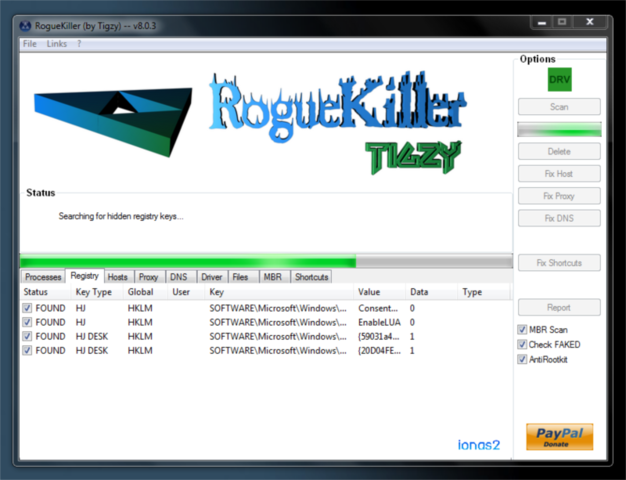Open the File menu
This screenshot has width=626, height=480.
(x=30, y=44)
